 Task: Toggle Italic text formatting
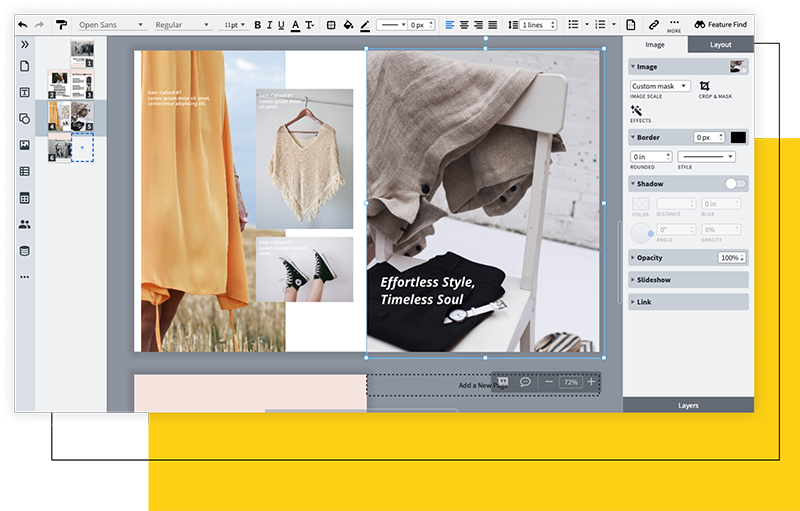[269, 25]
